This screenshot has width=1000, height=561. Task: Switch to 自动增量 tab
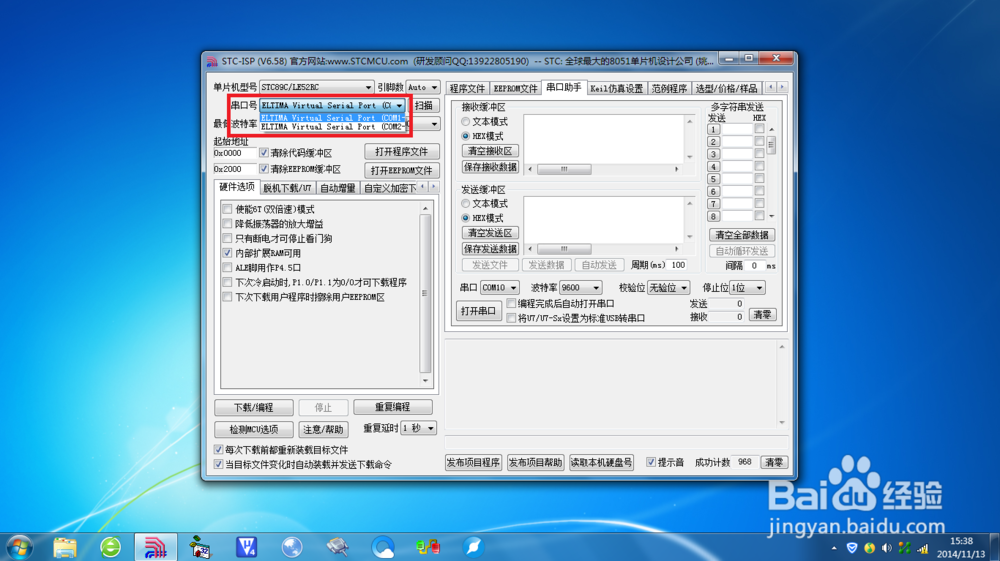coord(337,188)
